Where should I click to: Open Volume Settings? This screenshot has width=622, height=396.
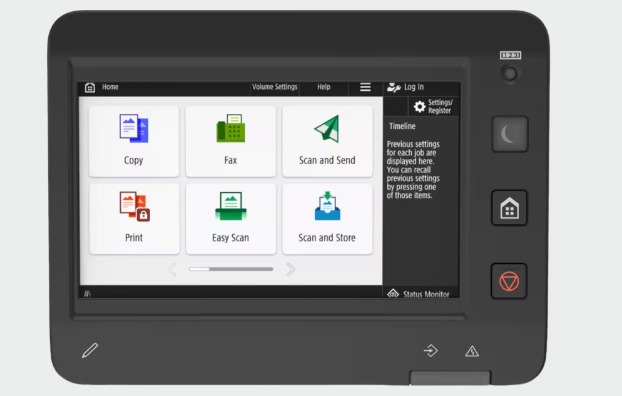(275, 87)
